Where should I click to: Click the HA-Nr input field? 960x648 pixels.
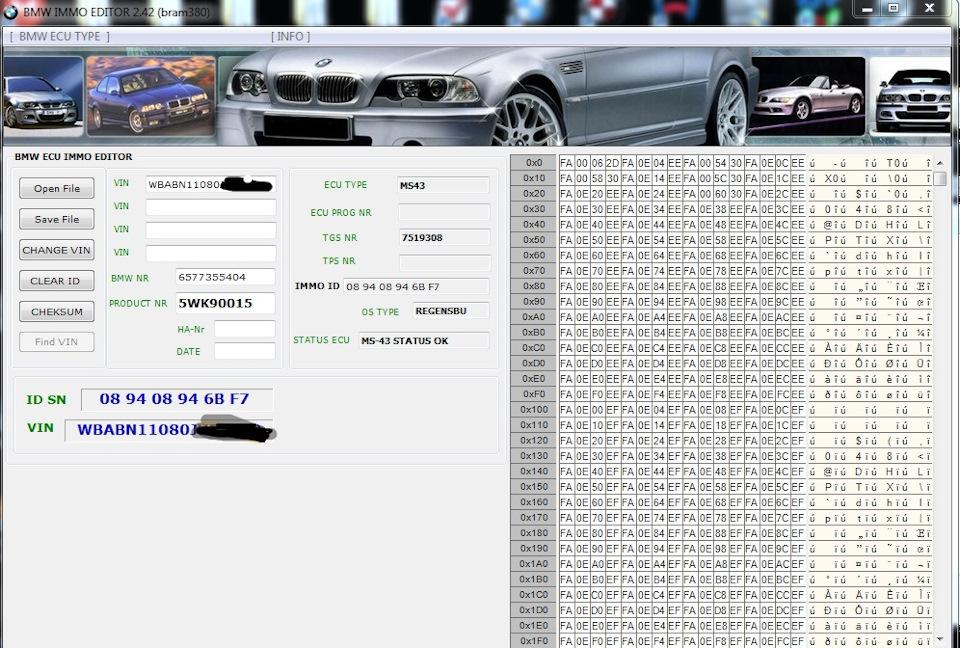coord(244,329)
